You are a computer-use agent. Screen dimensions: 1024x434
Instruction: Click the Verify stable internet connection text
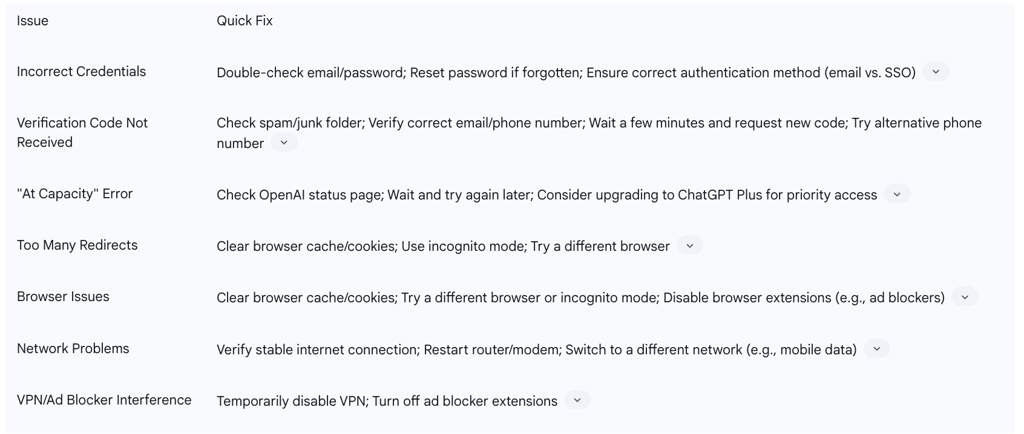(316, 350)
